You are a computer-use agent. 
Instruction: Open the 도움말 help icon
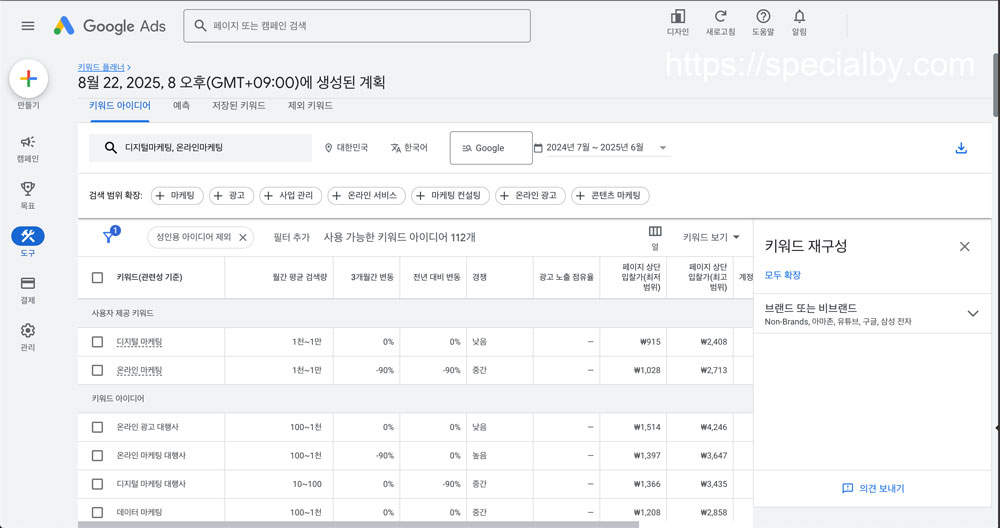click(763, 22)
